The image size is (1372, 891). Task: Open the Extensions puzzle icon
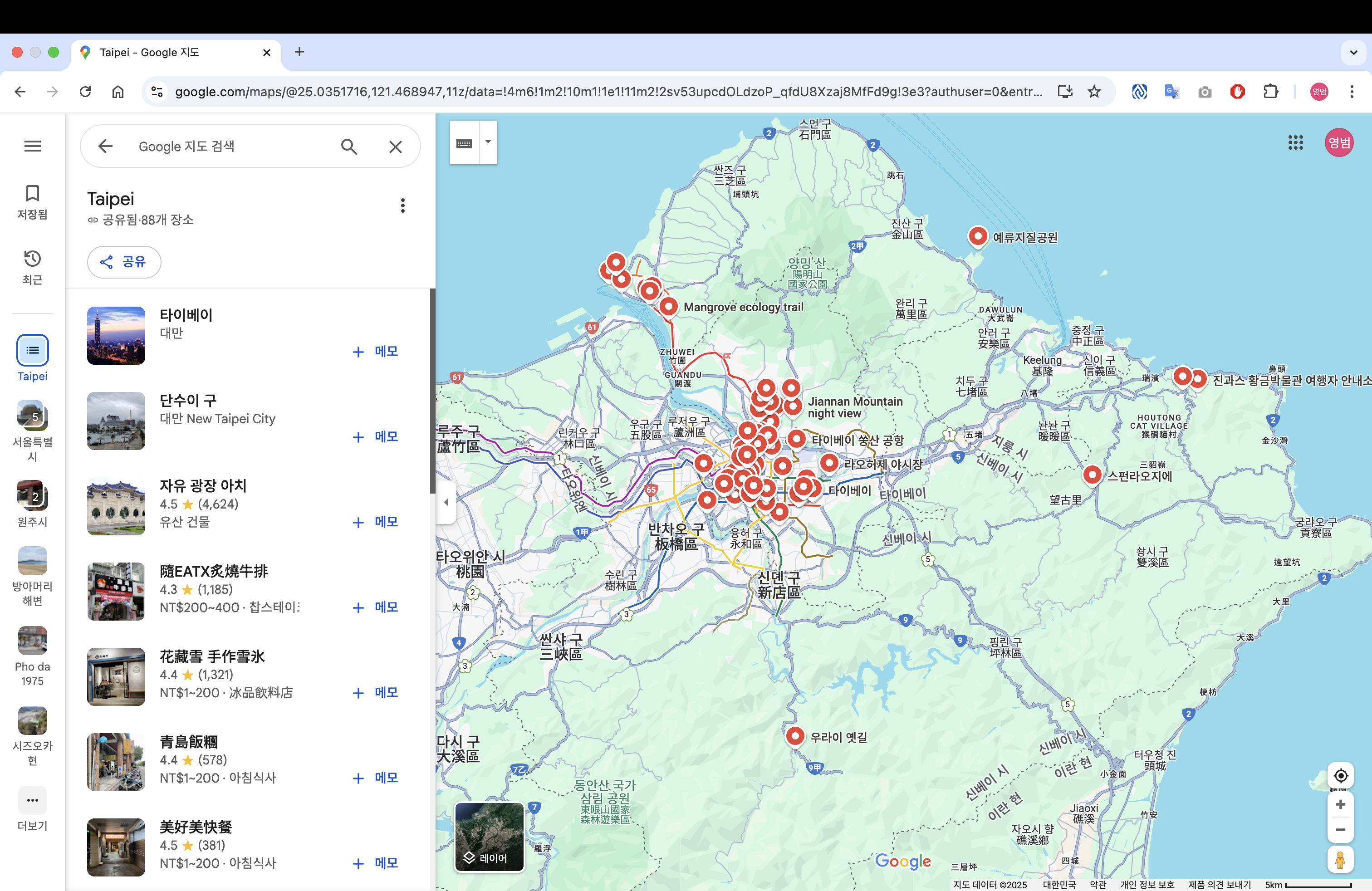coord(1270,92)
